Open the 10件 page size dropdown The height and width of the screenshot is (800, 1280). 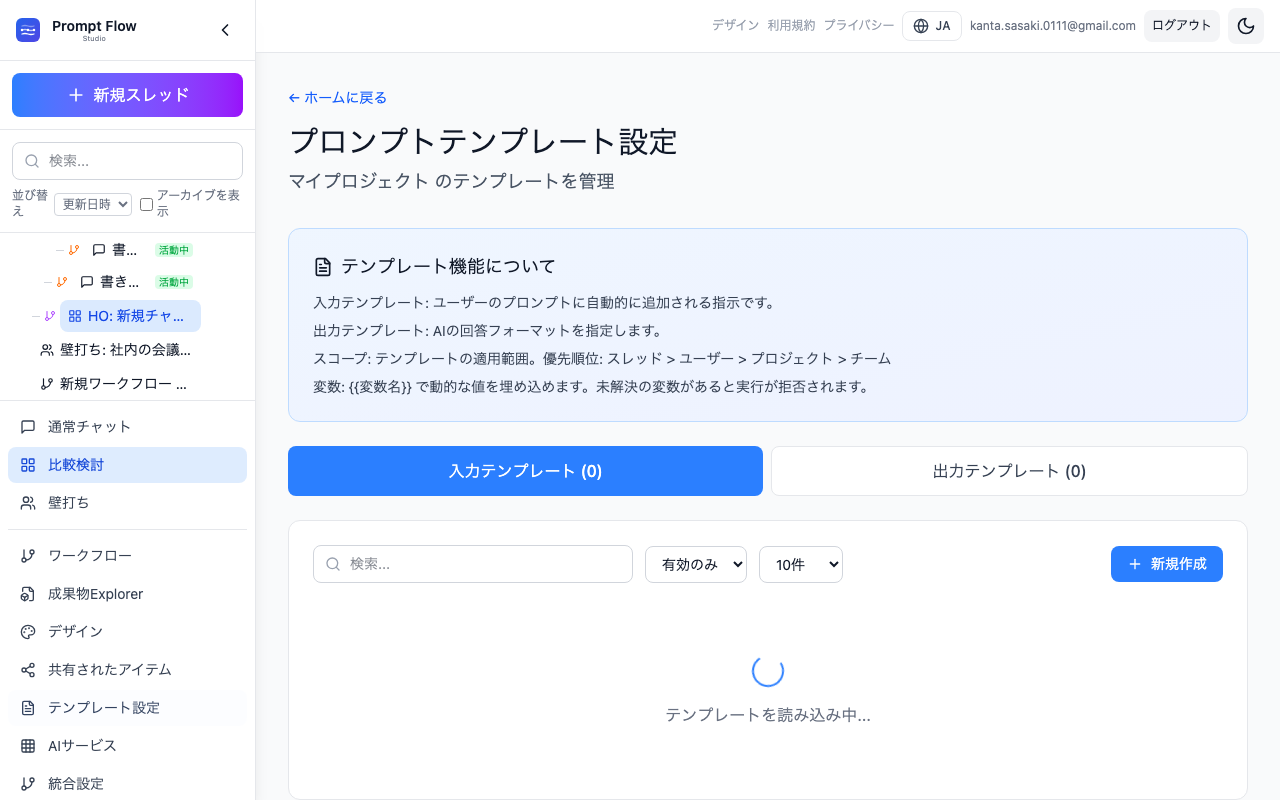(801, 564)
